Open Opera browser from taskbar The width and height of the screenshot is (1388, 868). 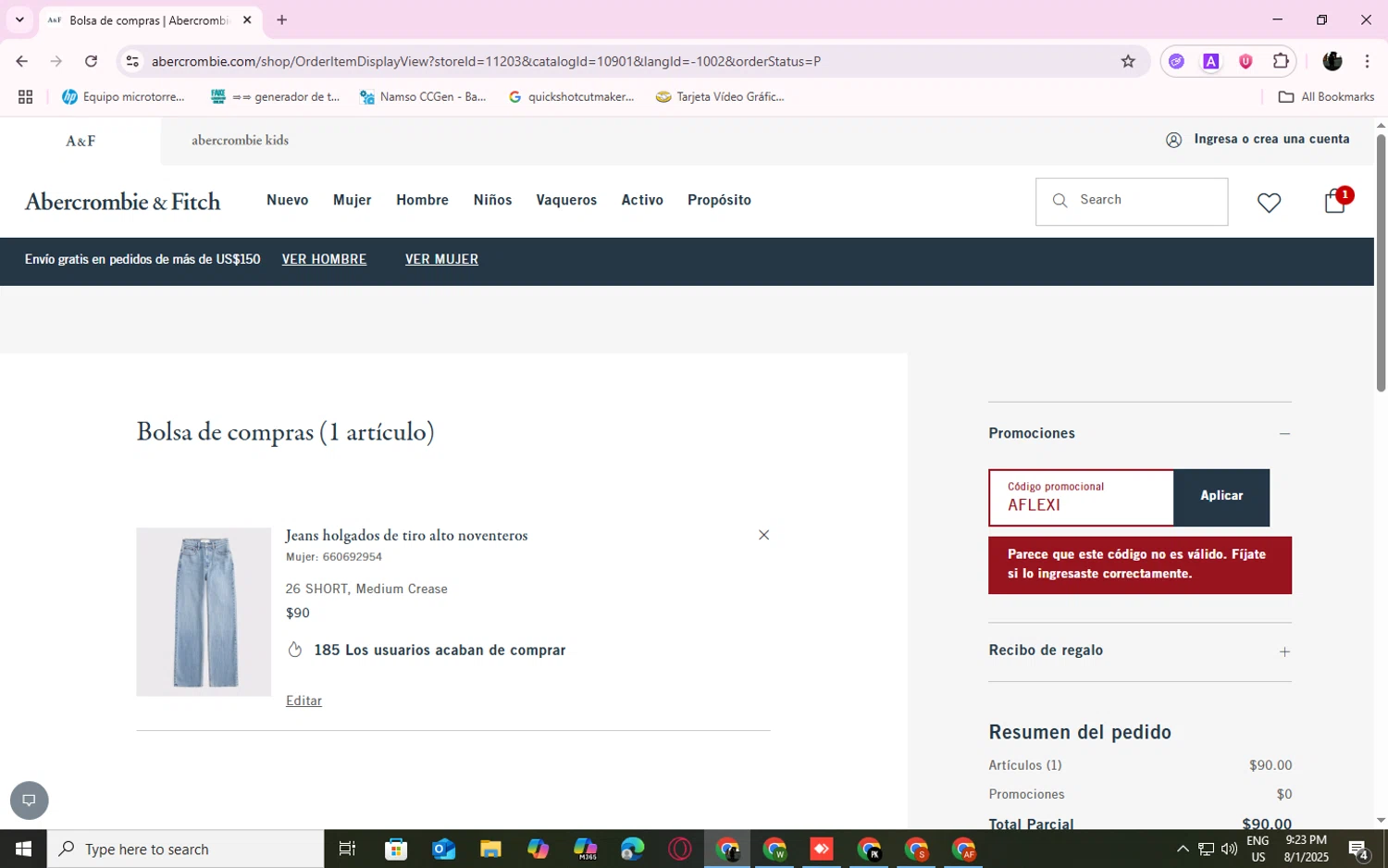click(x=679, y=849)
